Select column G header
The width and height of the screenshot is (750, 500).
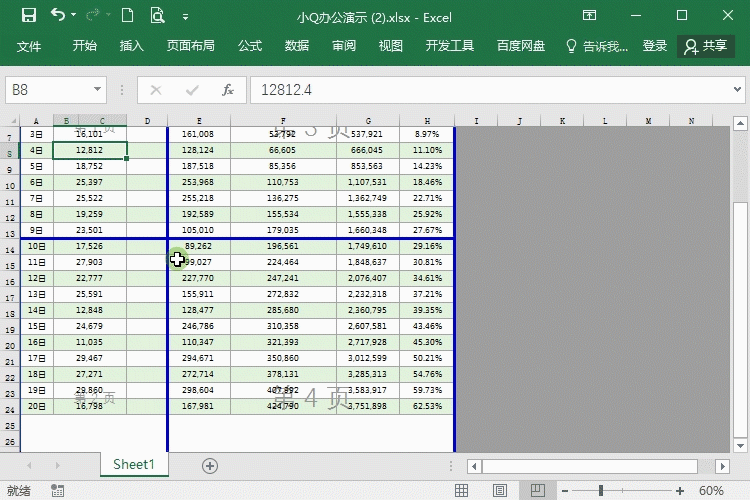368,121
